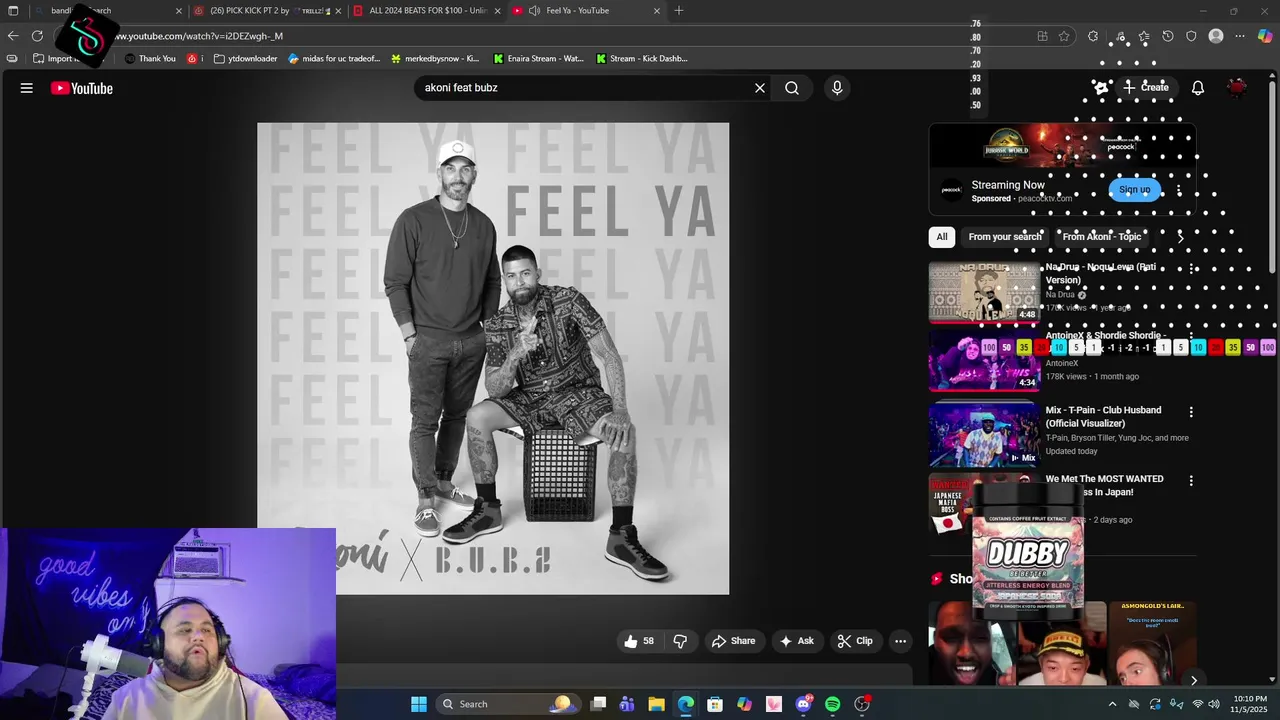
Task: Open options for the sponsored Peacock ad
Action: click(x=1179, y=190)
